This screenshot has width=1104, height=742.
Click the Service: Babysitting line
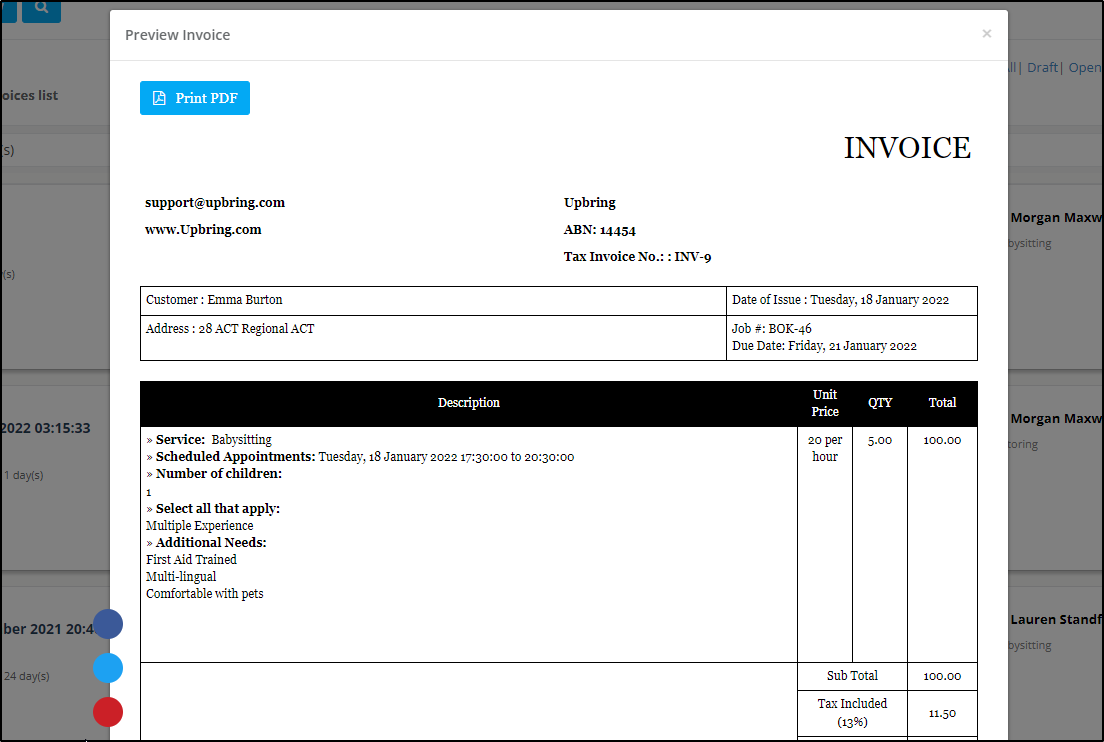[208, 440]
